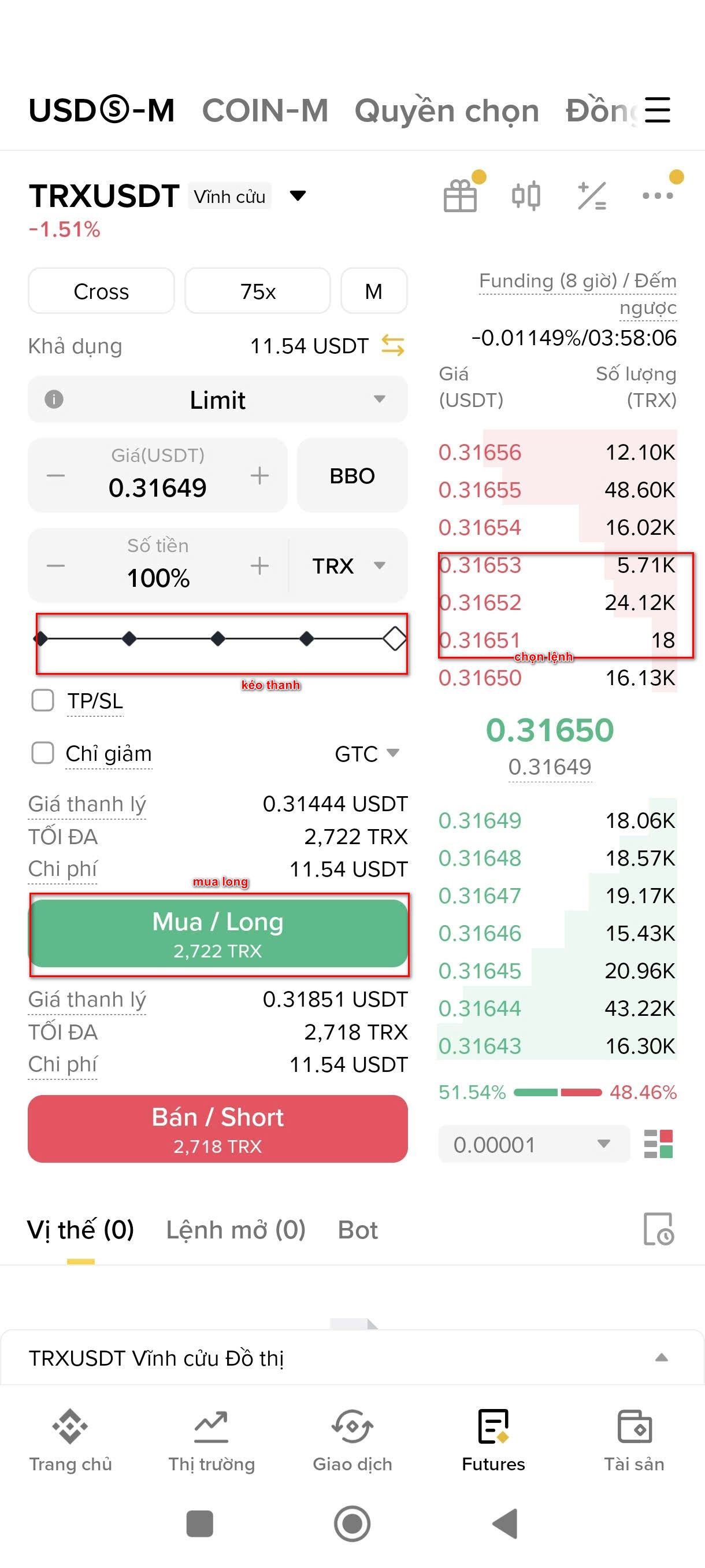Tap the transfer funds arrows icon
This screenshot has width=705, height=1568.
coord(393,346)
